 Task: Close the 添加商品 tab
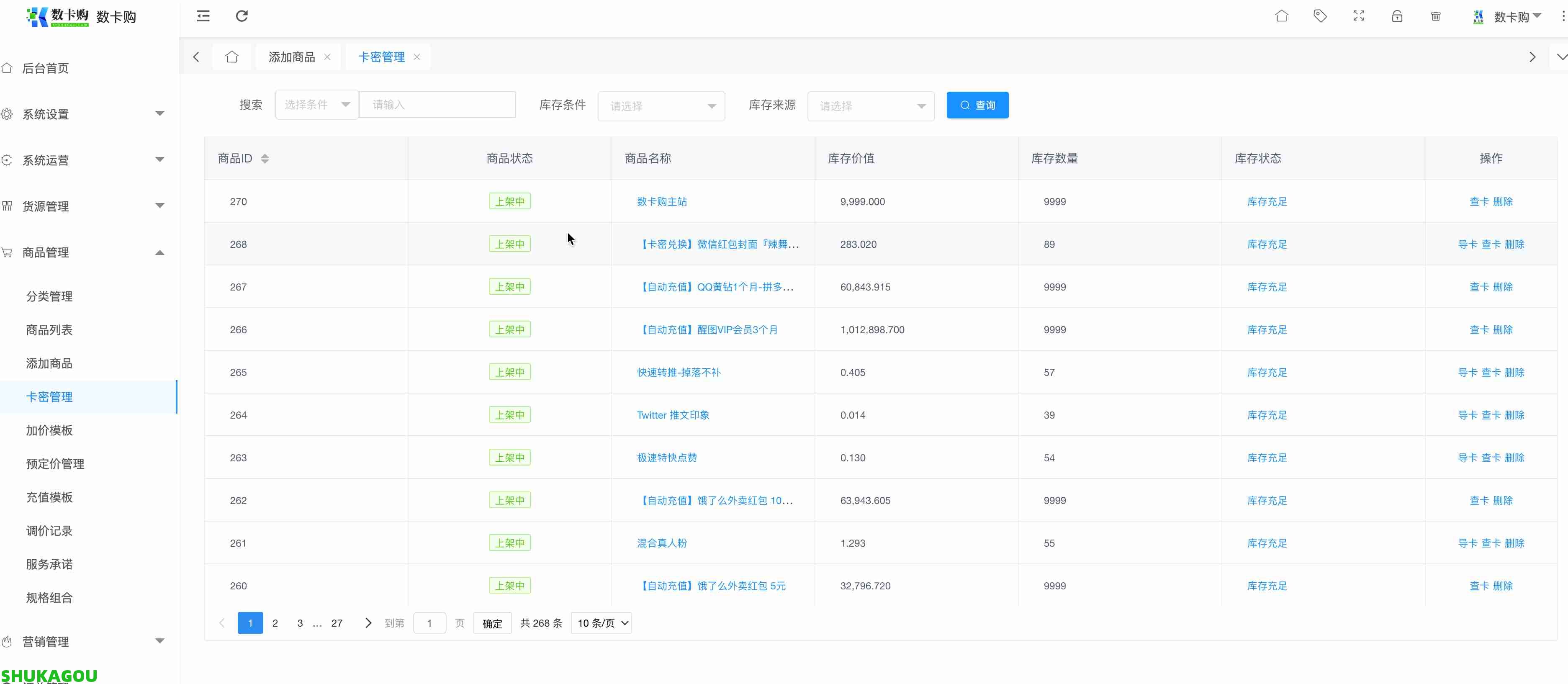point(327,57)
